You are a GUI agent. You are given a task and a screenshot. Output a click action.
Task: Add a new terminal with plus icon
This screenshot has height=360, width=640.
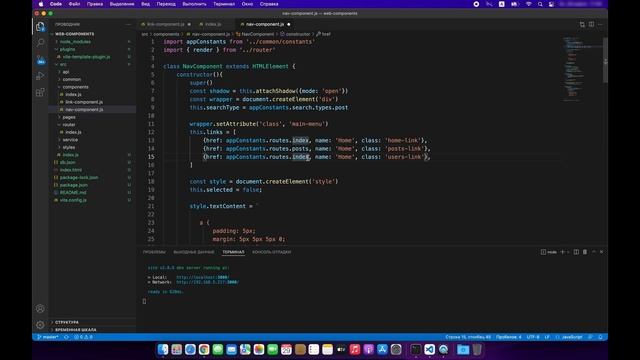coord(562,252)
